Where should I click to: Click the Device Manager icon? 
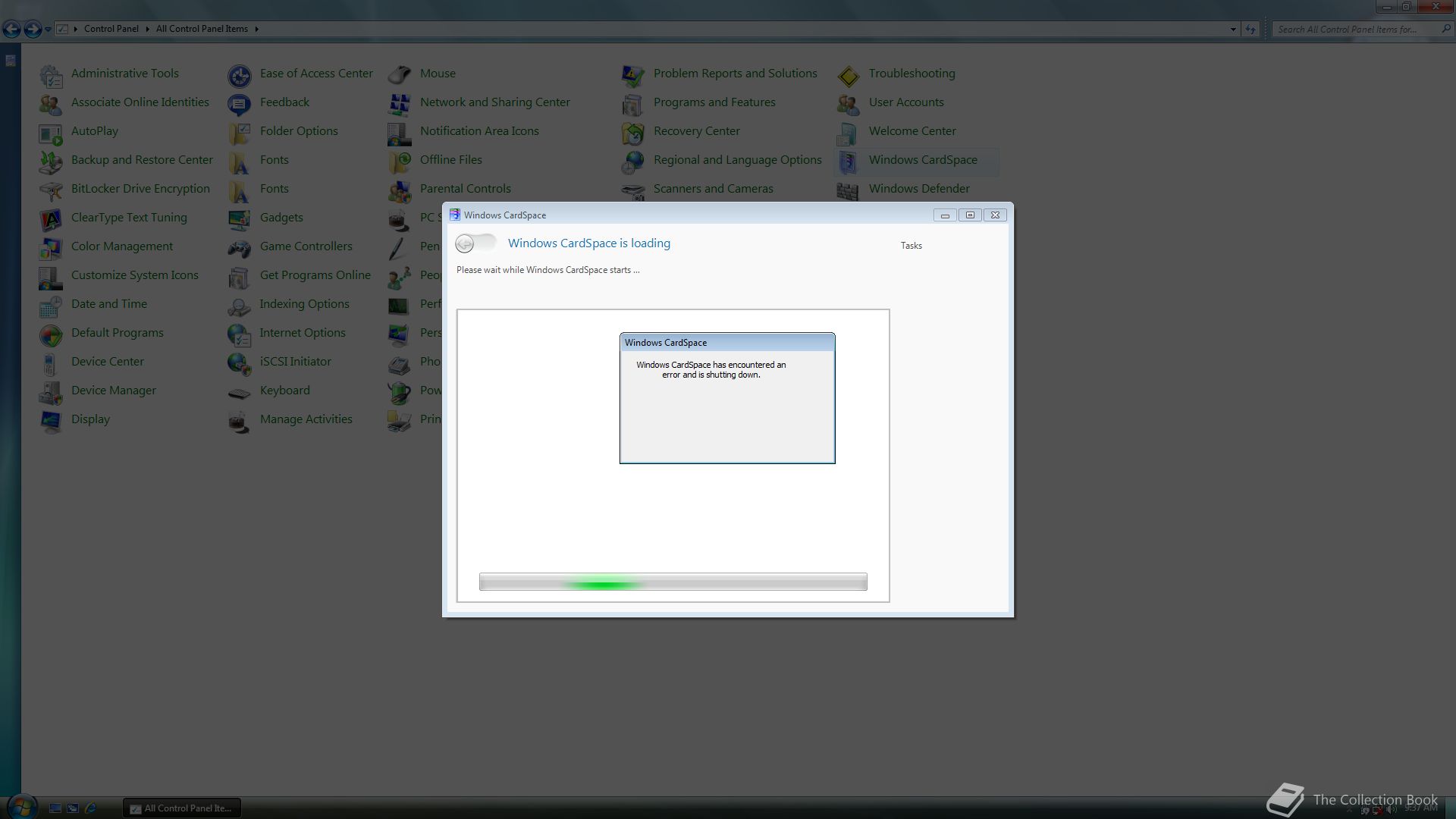pos(51,392)
